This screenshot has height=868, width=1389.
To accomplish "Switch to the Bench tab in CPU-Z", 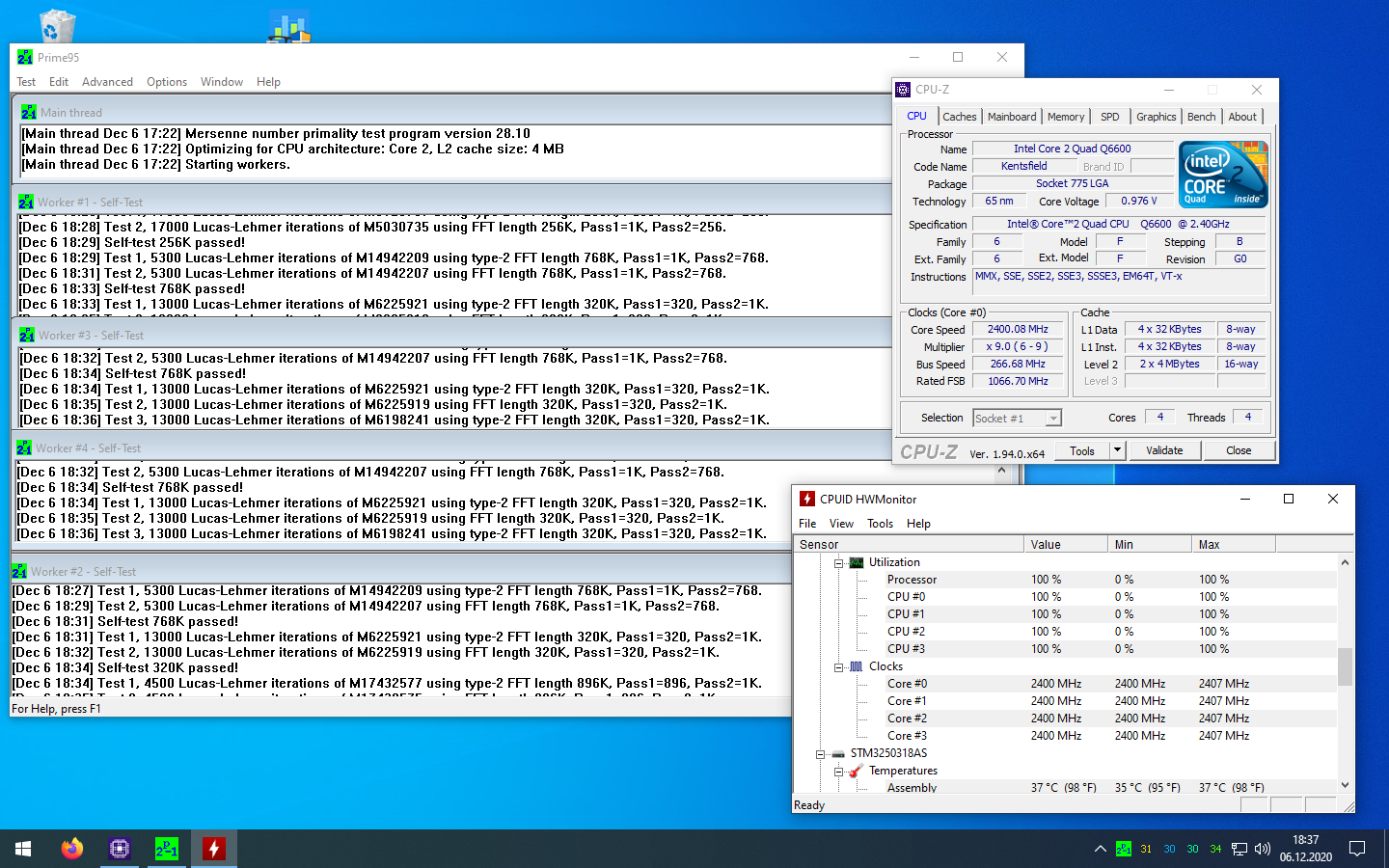I will (x=1201, y=117).
